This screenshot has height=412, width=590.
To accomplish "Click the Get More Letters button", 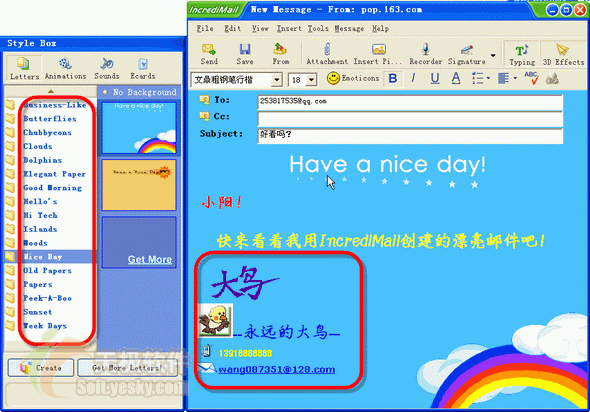I will point(127,368).
